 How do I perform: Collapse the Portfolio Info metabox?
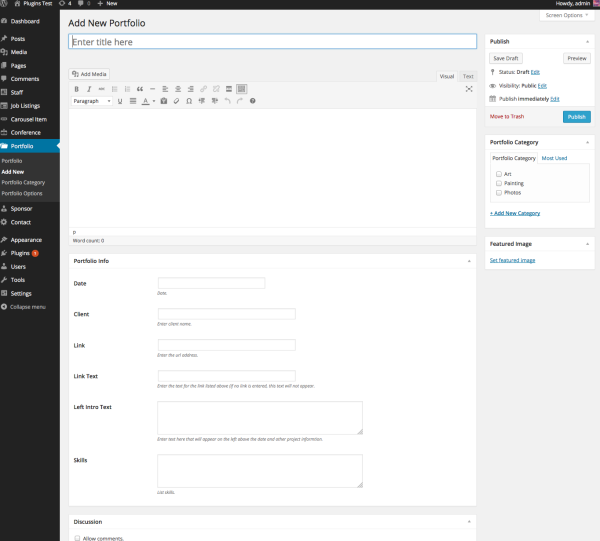[469, 261]
